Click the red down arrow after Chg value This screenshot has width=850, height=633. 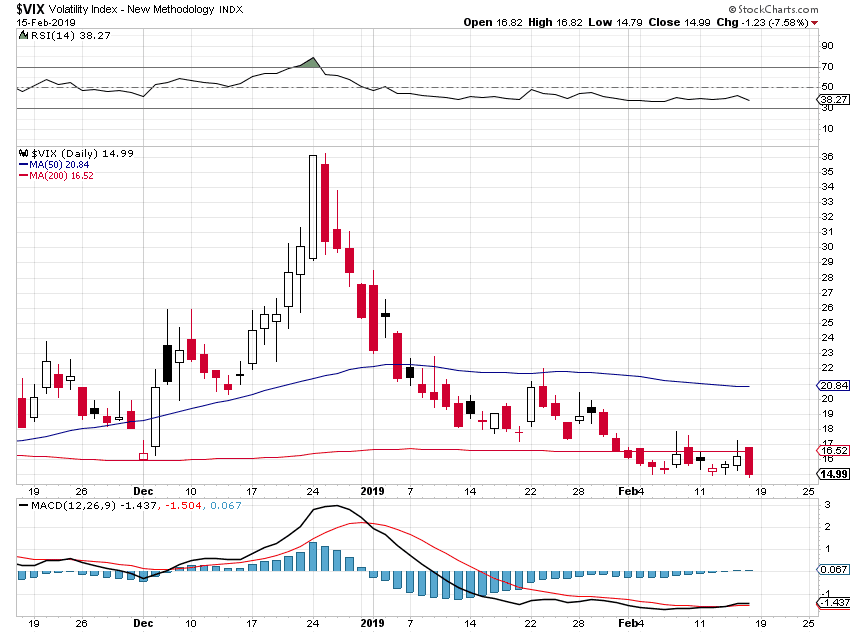(x=815, y=23)
